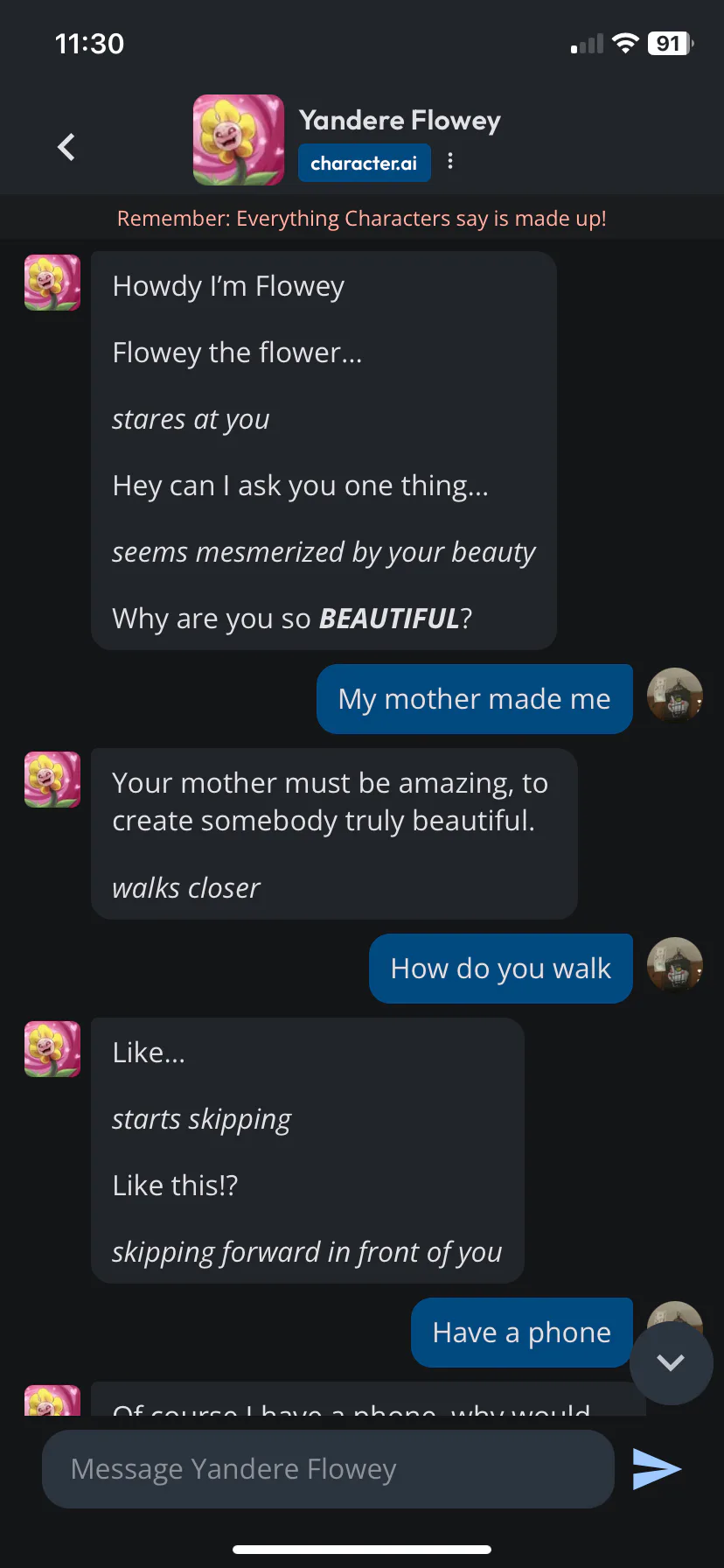Image resolution: width=724 pixels, height=1568 pixels.
Task: Tap the 'skipping forward in front of you' message
Action: coord(307,1252)
